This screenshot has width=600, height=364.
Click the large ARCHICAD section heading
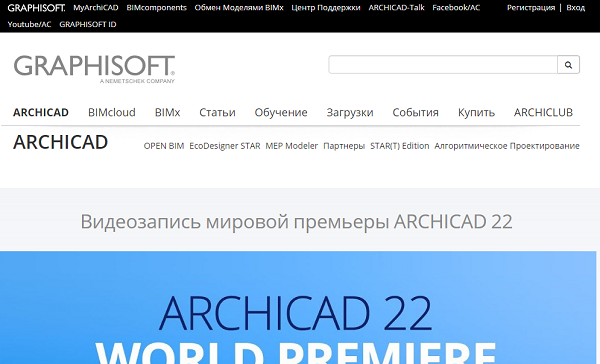[x=60, y=142]
